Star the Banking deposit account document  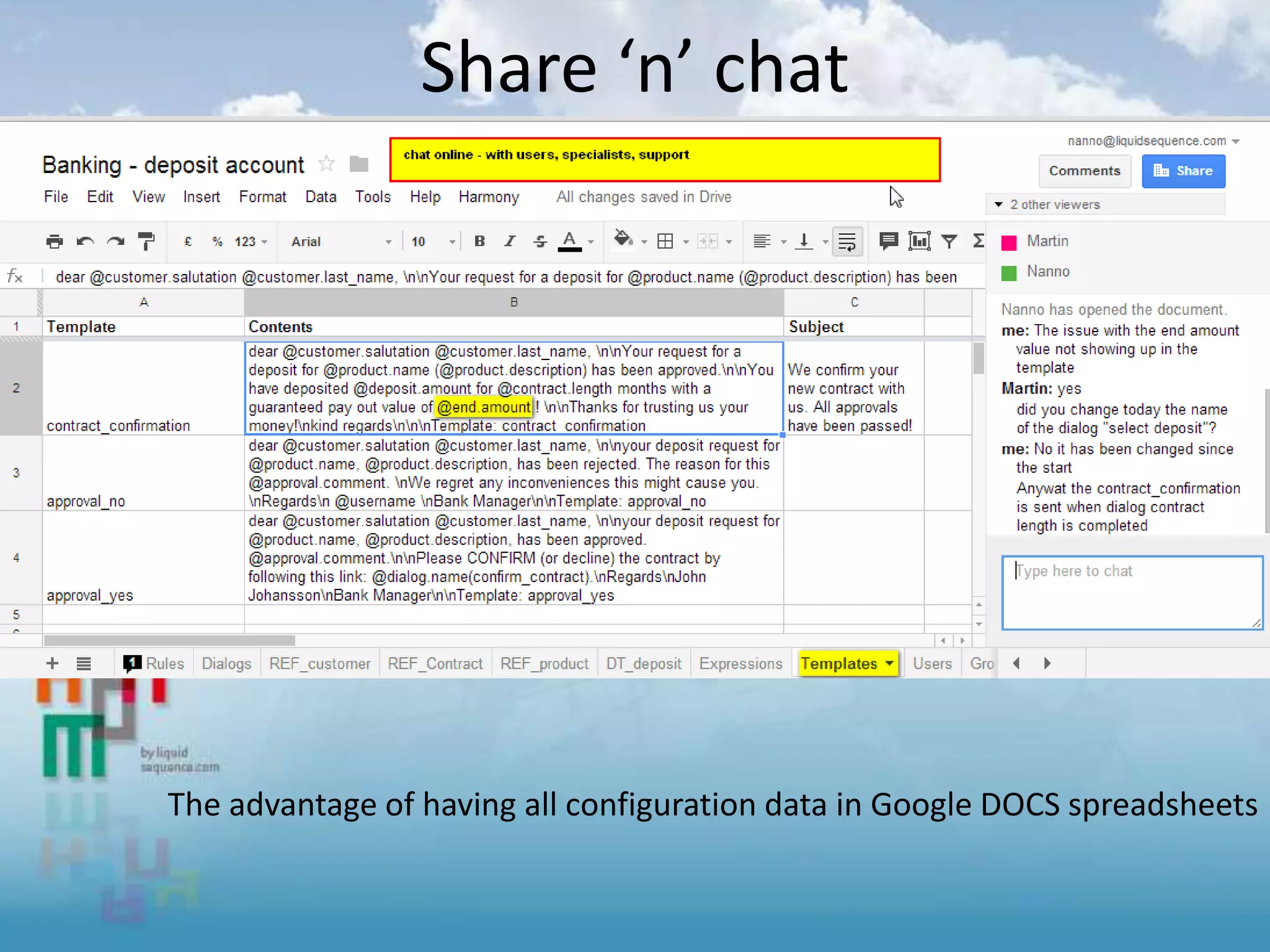pos(326,164)
